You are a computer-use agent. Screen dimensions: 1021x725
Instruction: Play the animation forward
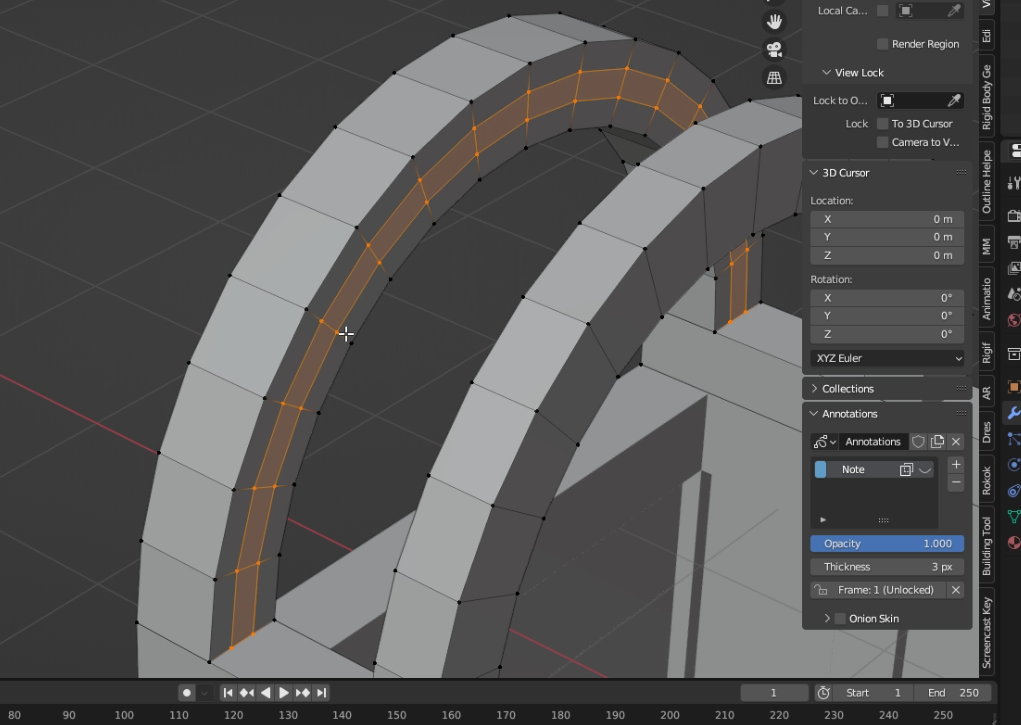point(284,692)
